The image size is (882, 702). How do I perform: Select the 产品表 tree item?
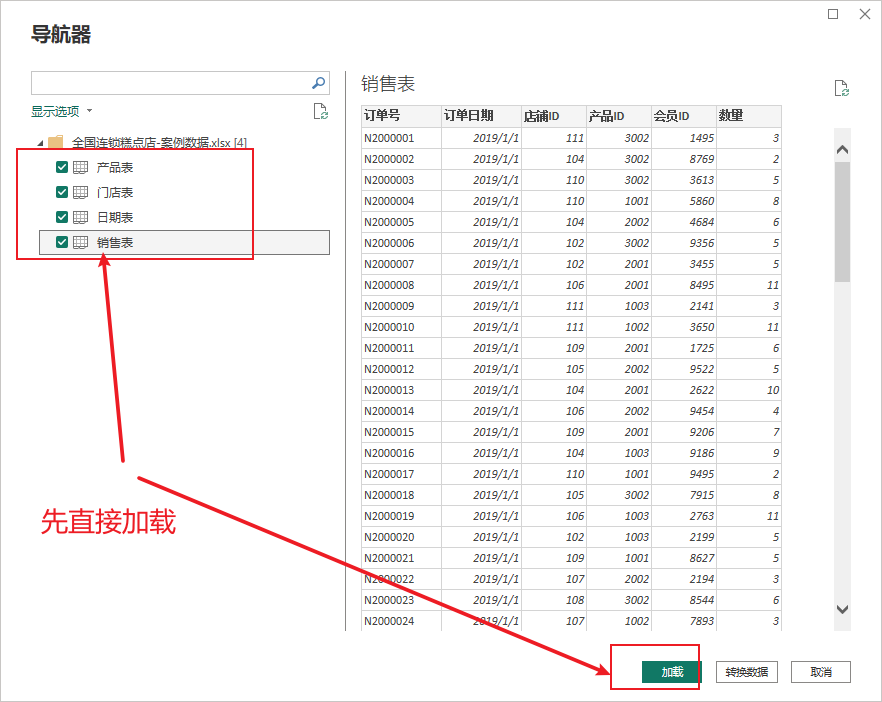click(x=115, y=167)
